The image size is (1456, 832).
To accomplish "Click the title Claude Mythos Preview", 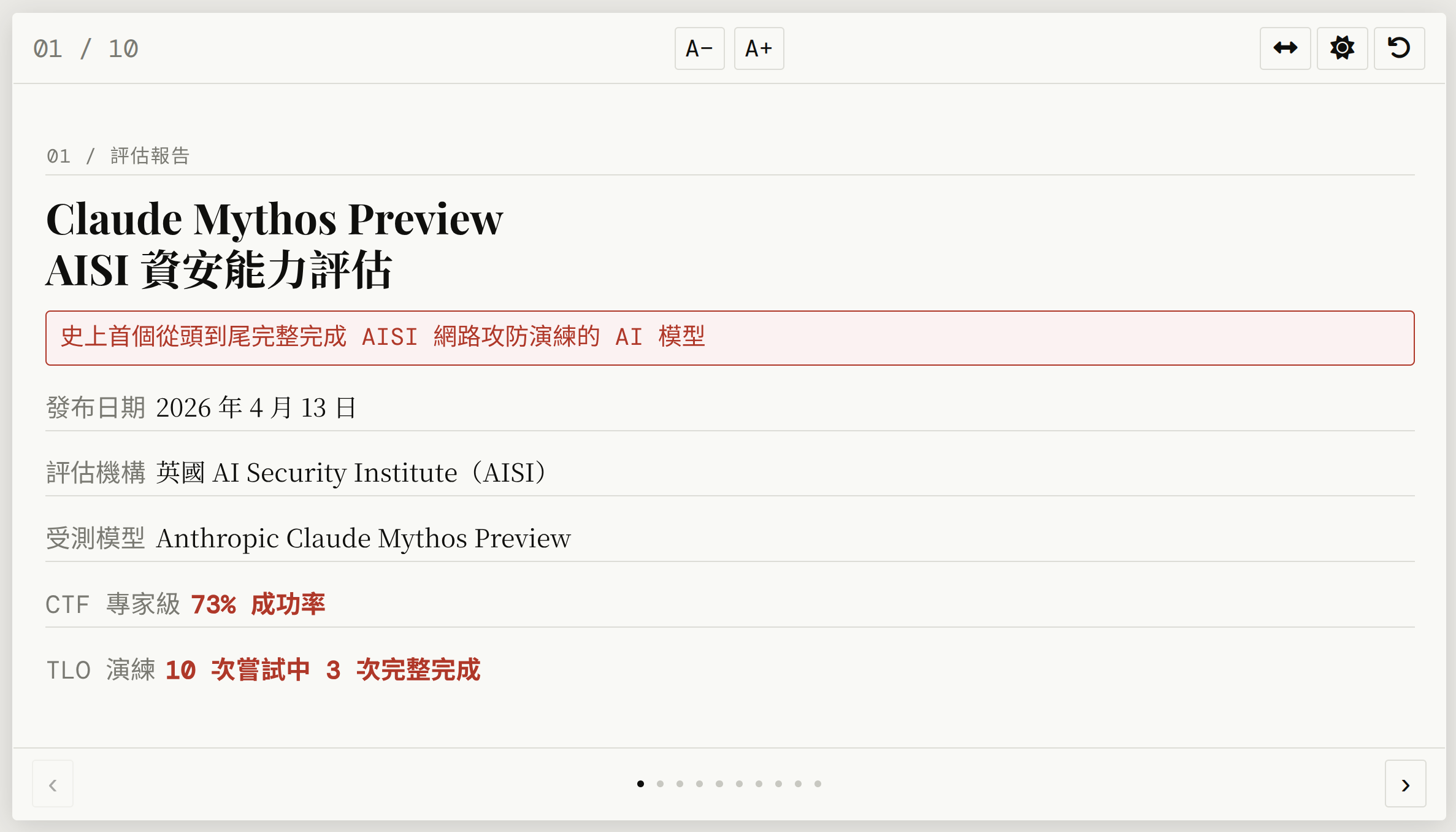I will coord(274,218).
